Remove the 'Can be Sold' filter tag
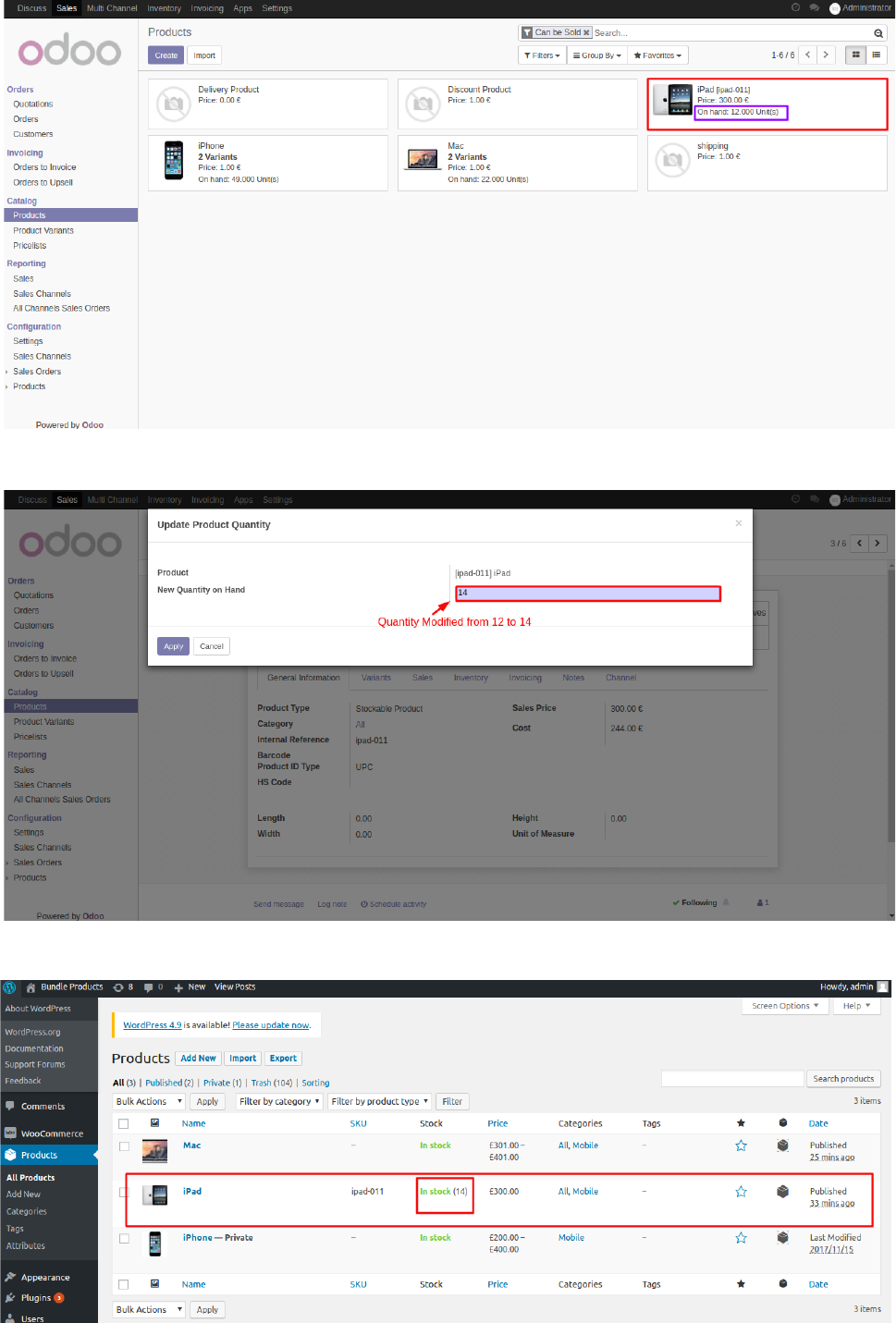The width and height of the screenshot is (896, 1323). (x=586, y=33)
